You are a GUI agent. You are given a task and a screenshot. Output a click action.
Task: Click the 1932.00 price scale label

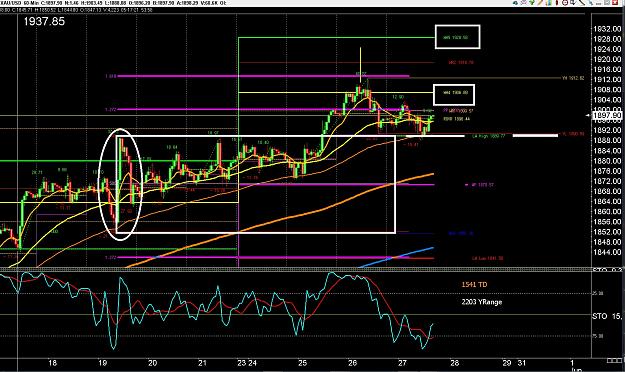607,29
